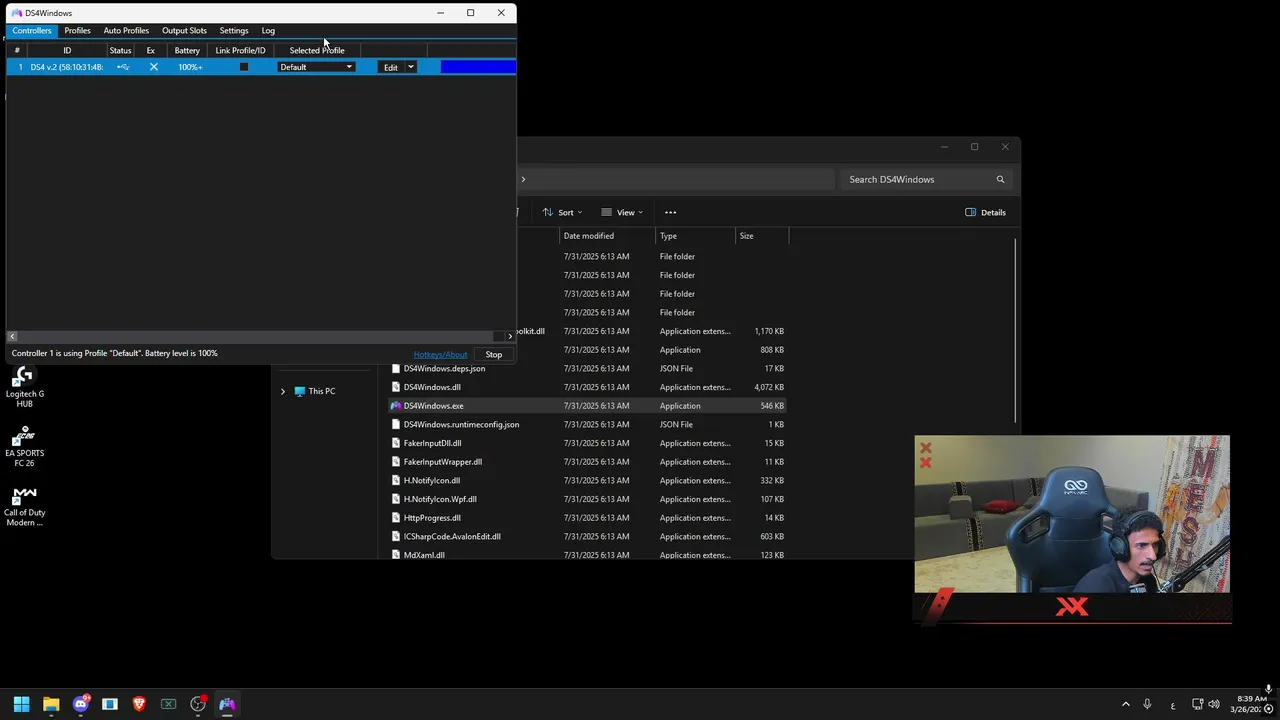The width and height of the screenshot is (1280, 720).
Task: Switch to the Log tab
Action: tap(268, 30)
